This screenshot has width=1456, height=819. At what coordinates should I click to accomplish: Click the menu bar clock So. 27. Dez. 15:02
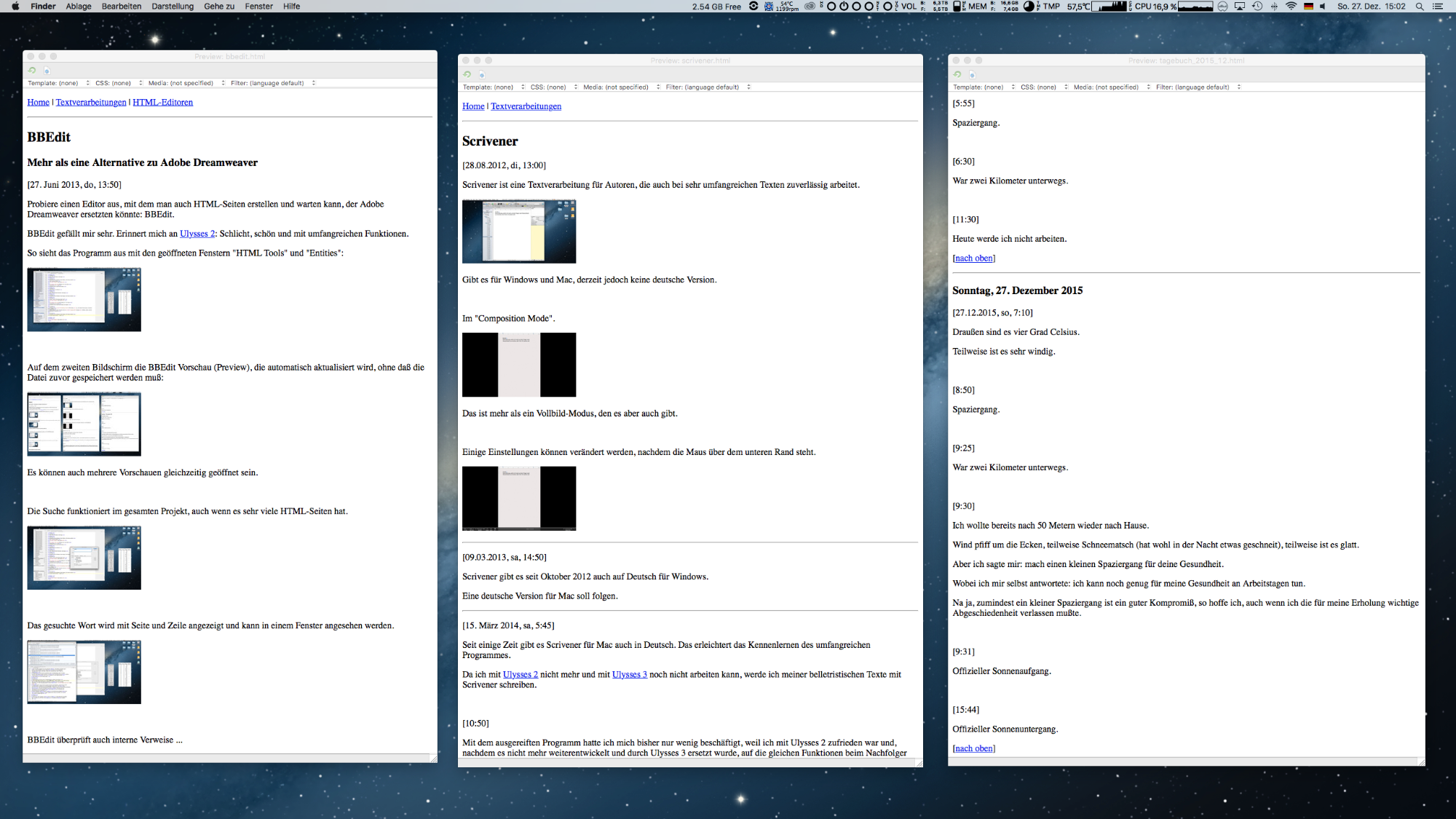(1371, 7)
